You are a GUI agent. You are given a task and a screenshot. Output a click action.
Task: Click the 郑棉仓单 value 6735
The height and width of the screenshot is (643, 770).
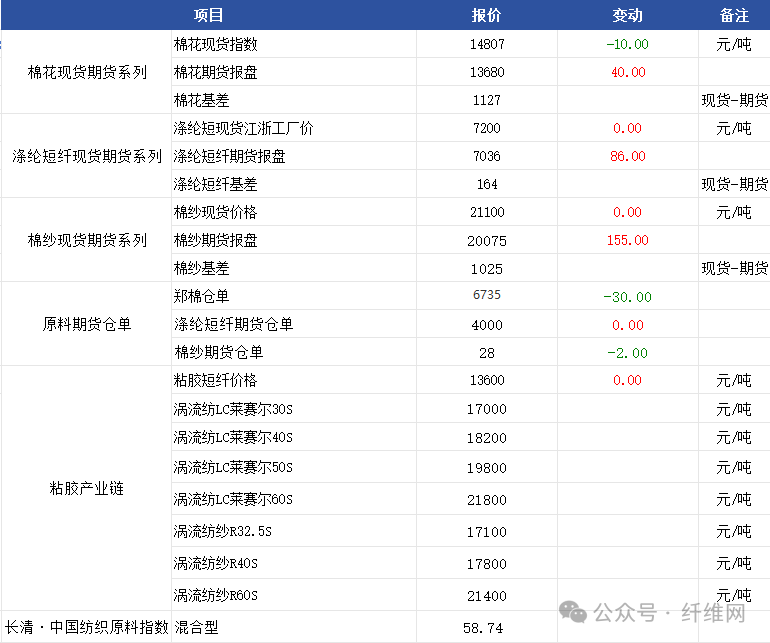click(x=486, y=296)
